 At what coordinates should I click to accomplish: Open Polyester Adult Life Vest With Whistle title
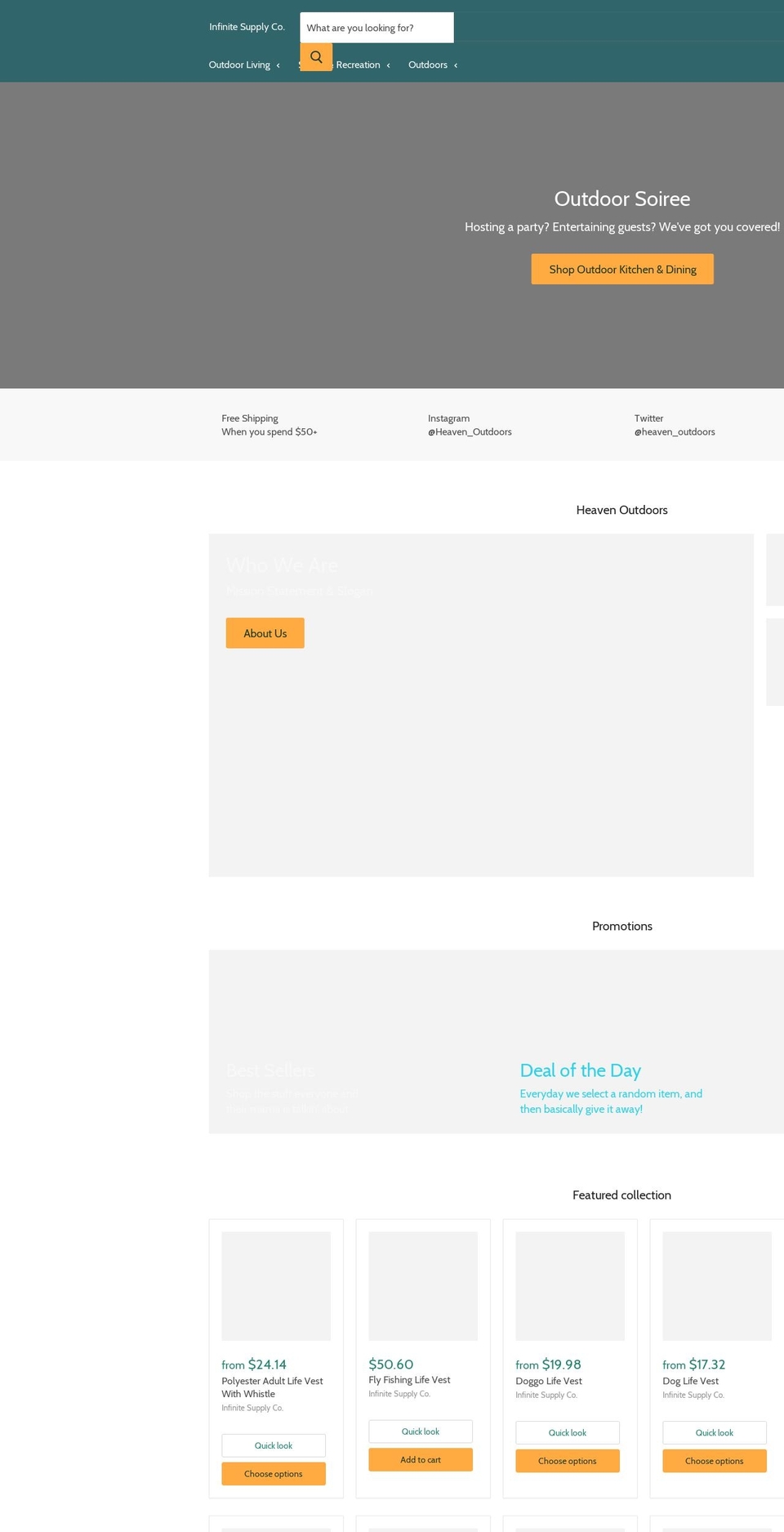(273, 1387)
